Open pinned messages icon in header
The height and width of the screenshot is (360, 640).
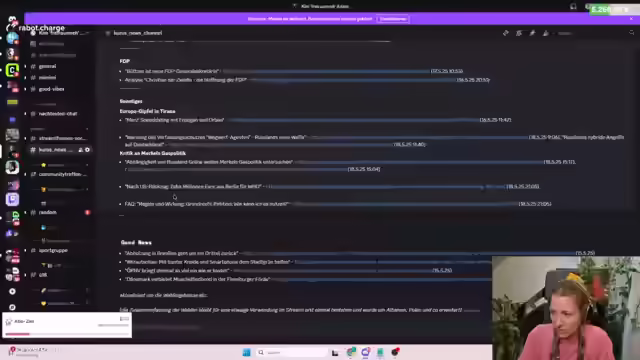click(x=532, y=33)
